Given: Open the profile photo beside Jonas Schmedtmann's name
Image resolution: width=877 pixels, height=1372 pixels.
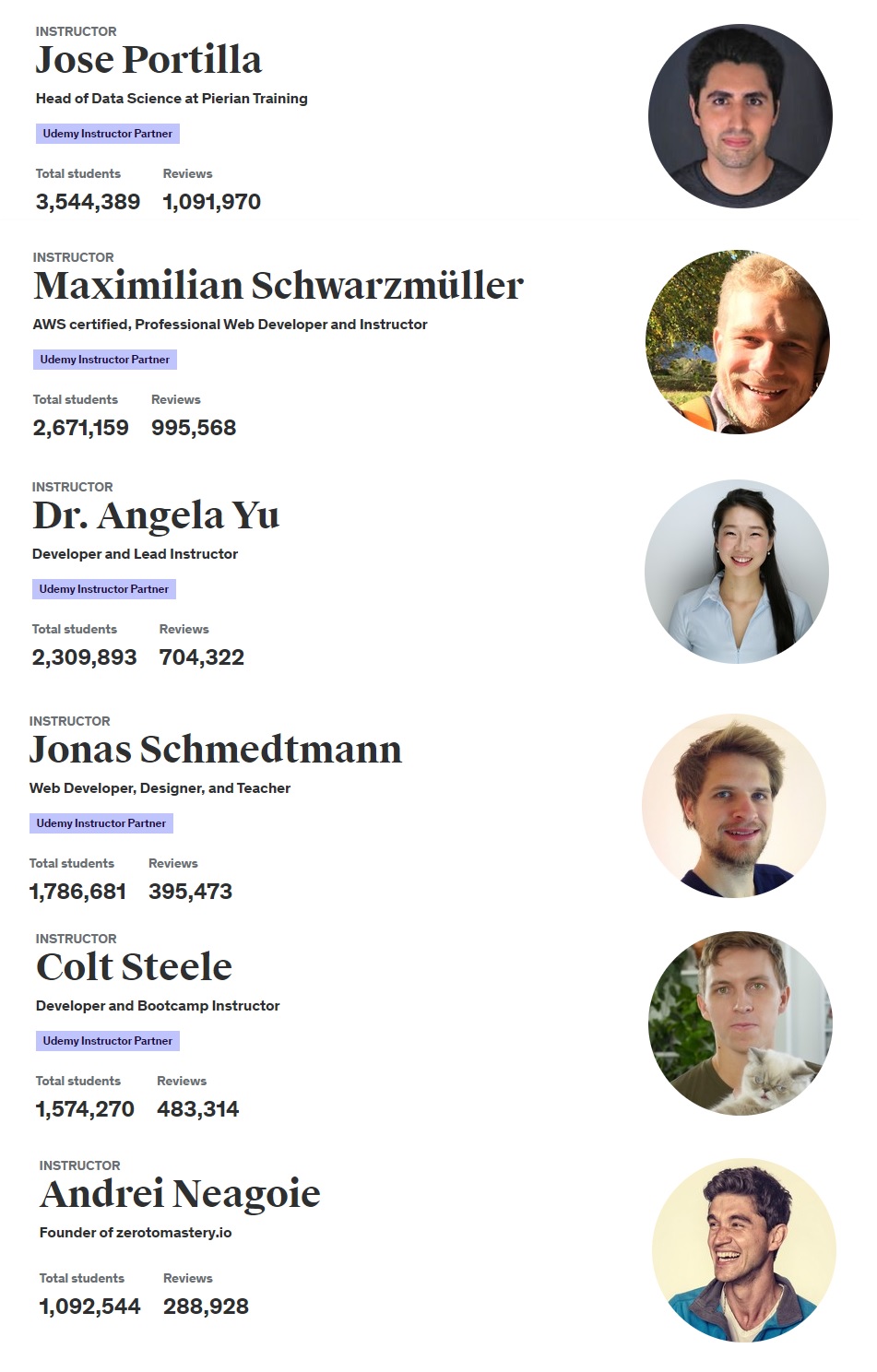Looking at the screenshot, I should pos(734,806).
